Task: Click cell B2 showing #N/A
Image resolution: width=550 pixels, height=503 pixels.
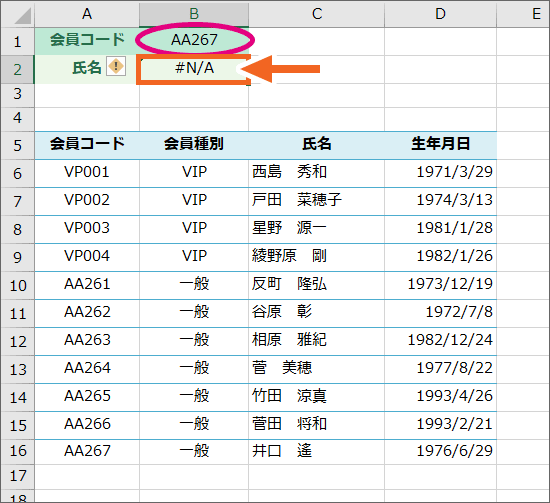Action: tap(194, 68)
